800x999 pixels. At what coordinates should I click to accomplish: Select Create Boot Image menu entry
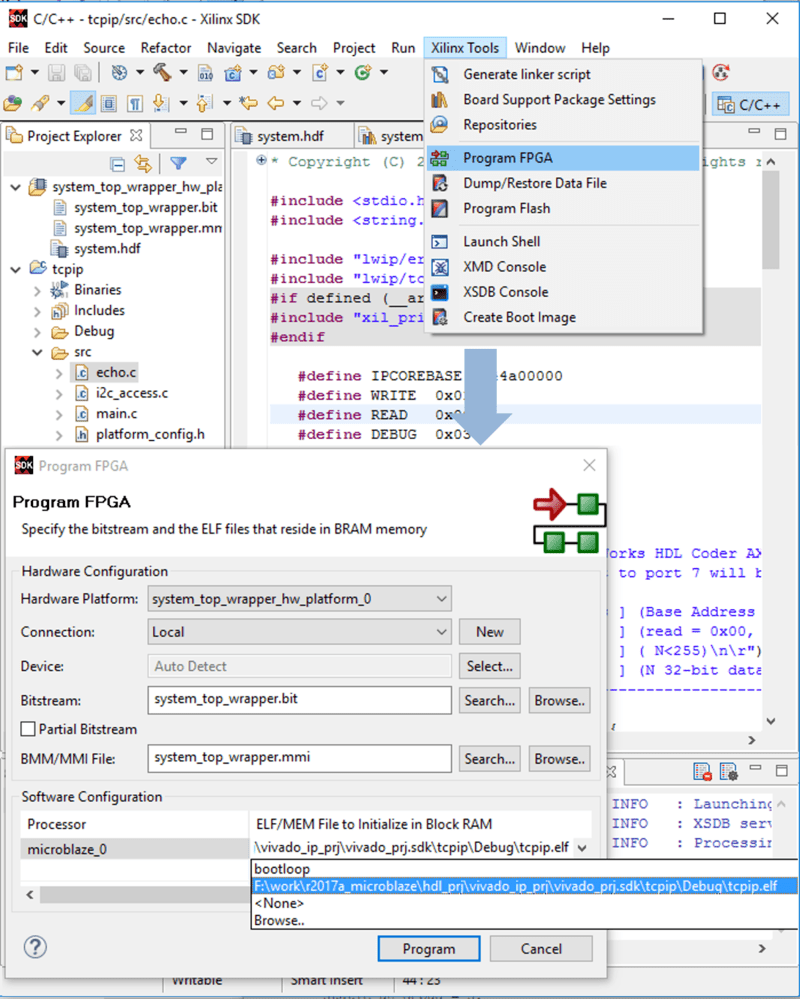(564, 317)
